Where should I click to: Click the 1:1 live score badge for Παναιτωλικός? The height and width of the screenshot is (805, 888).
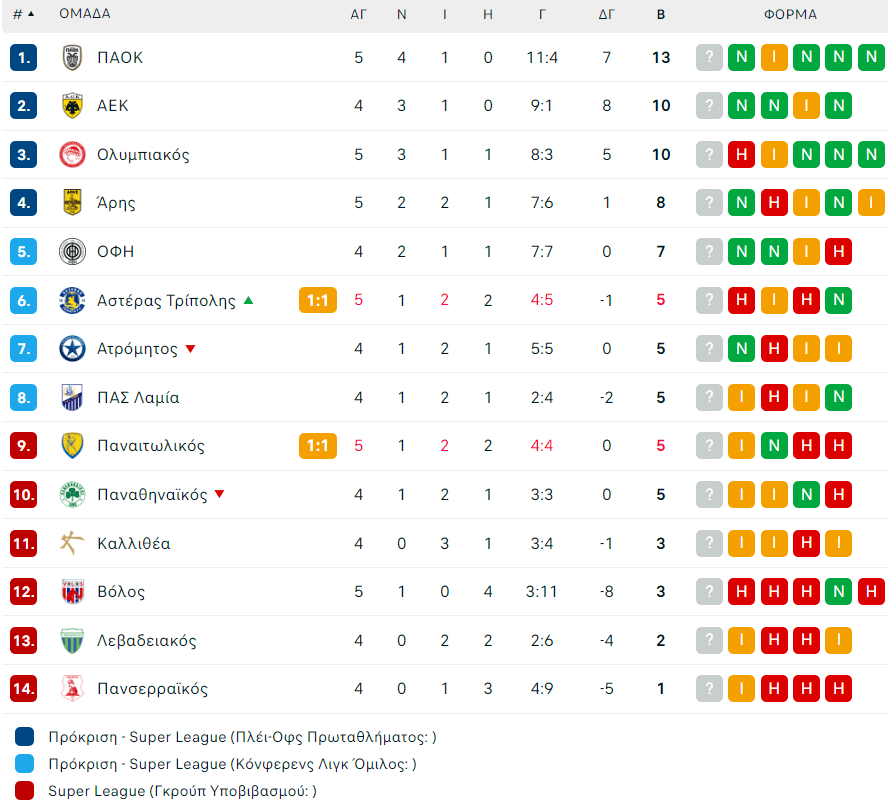click(x=318, y=446)
